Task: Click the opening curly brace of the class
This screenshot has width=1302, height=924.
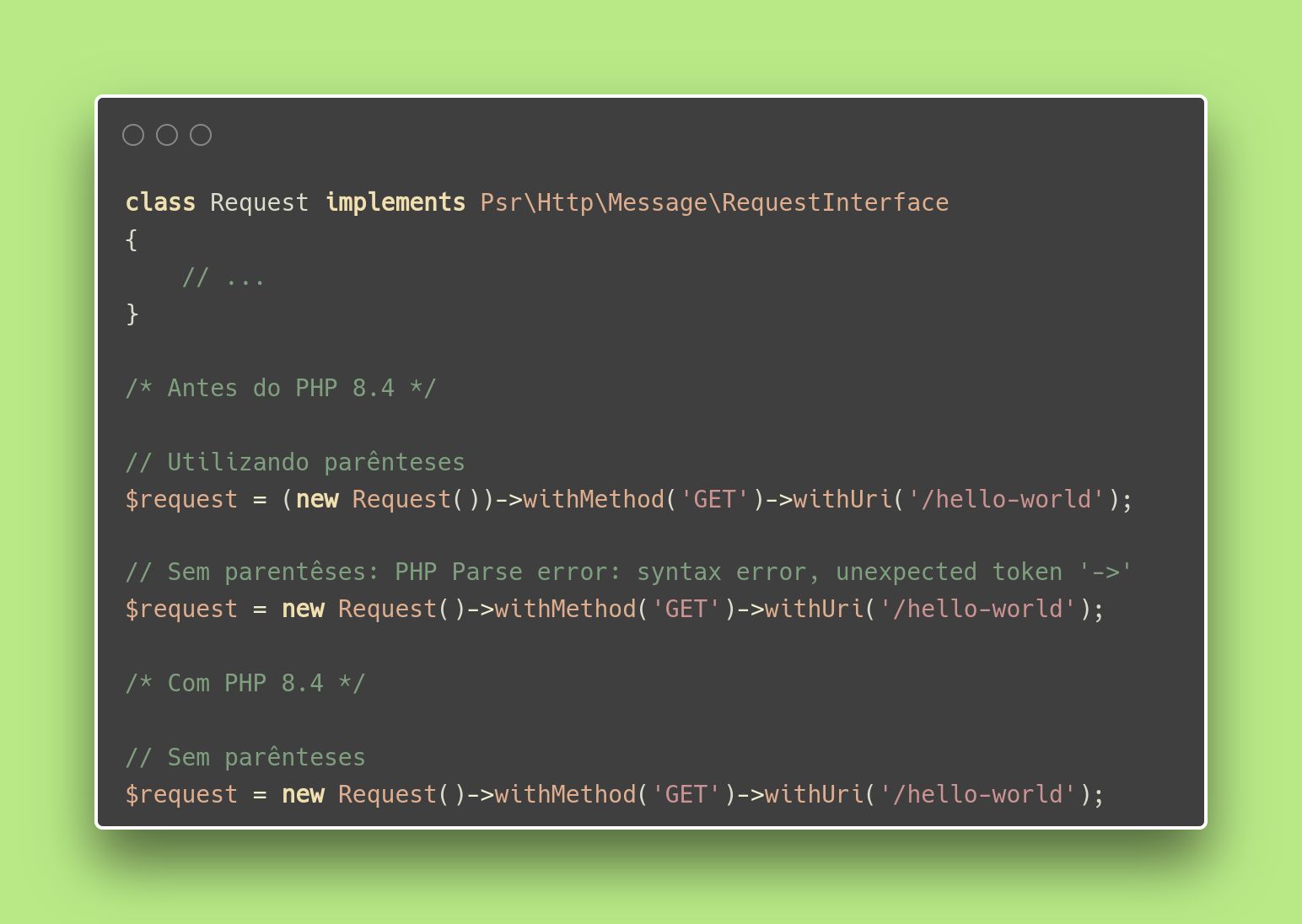Action: (x=132, y=240)
